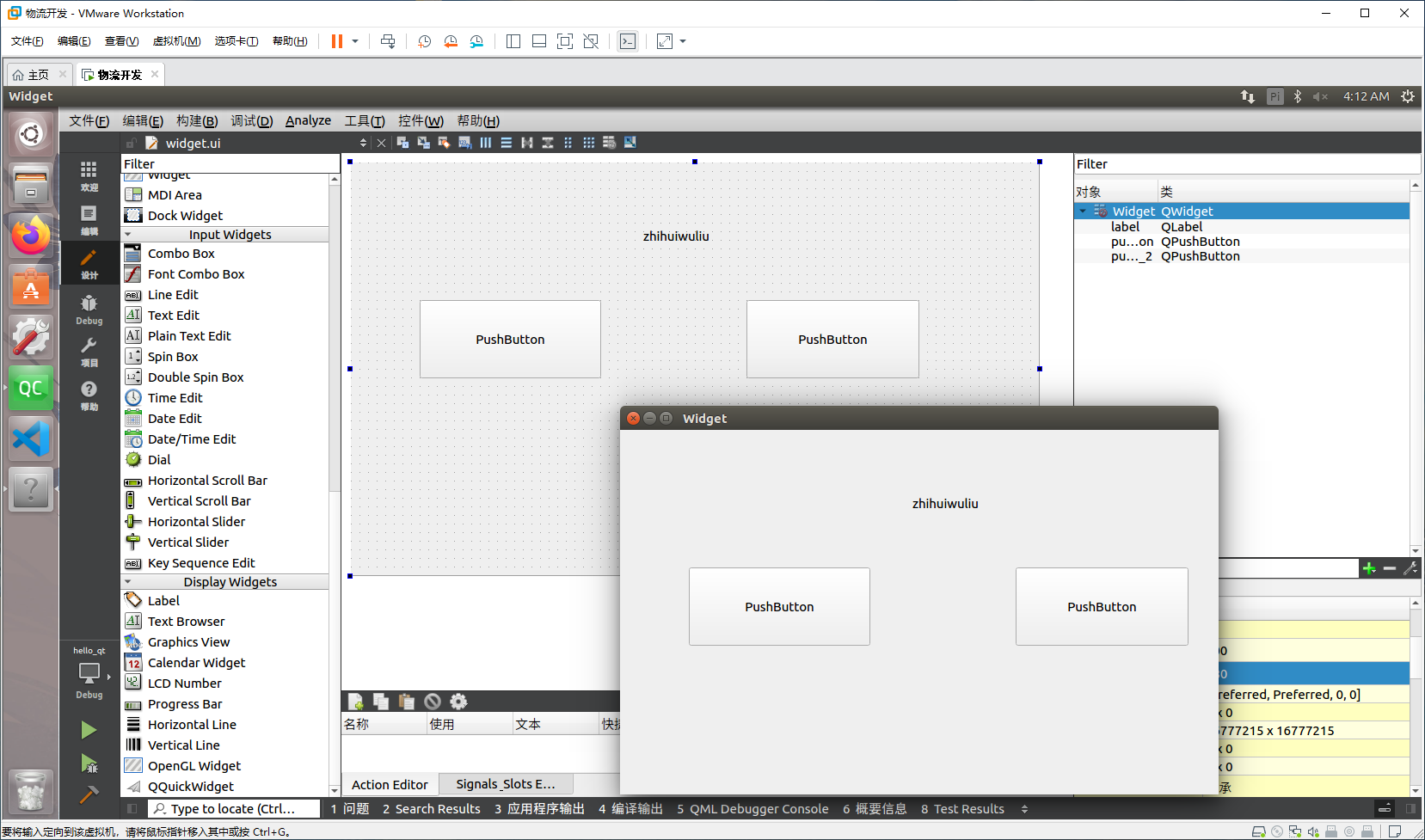Open Action Editor settings gear
1425x840 pixels.
click(x=459, y=702)
